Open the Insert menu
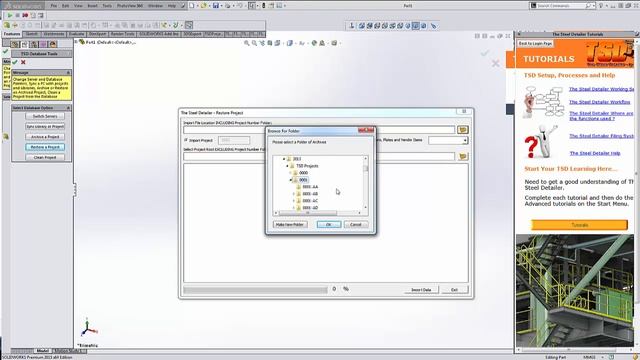This screenshot has height=360, width=640. [x=92, y=6]
